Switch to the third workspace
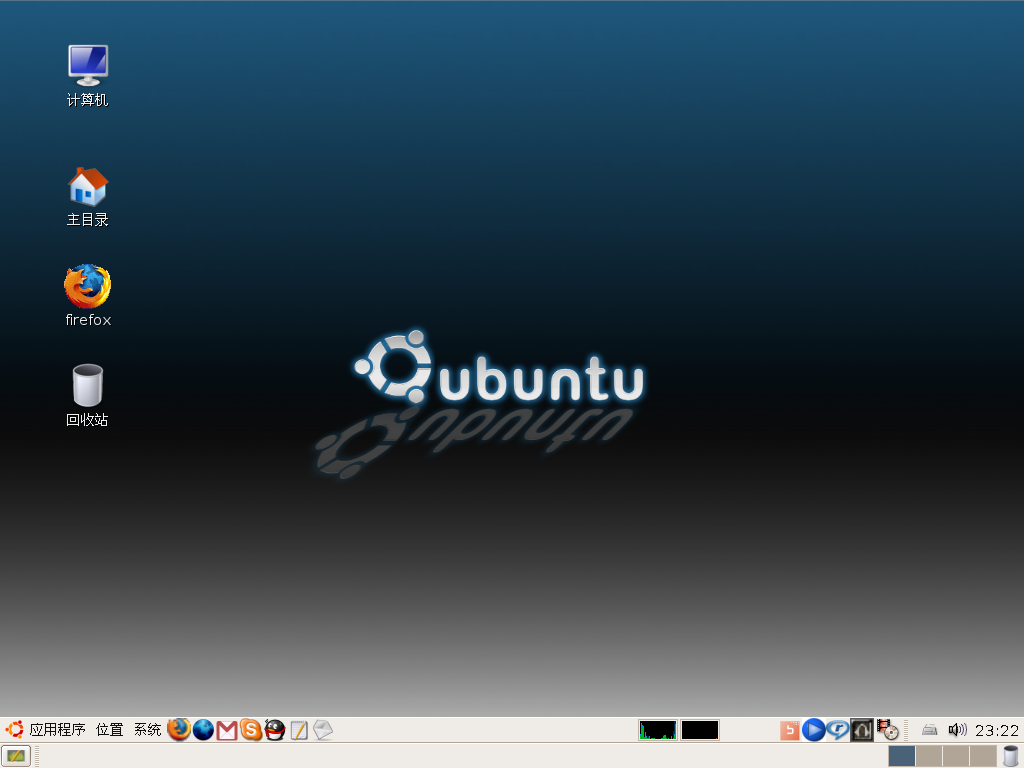This screenshot has width=1024, height=768. pyautogui.click(x=955, y=756)
